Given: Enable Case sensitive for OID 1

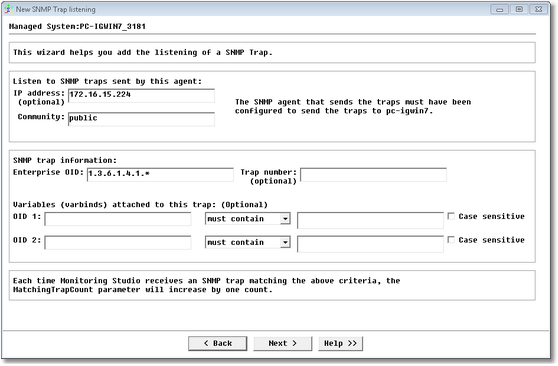Looking at the screenshot, I should (451, 216).
